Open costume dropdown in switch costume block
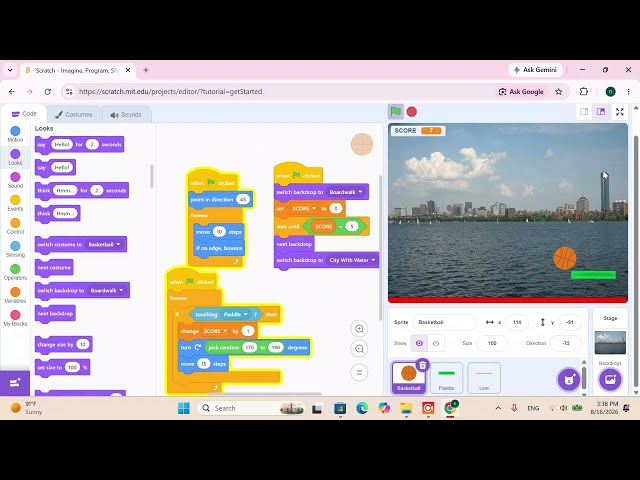The height and width of the screenshot is (480, 640). tap(104, 244)
